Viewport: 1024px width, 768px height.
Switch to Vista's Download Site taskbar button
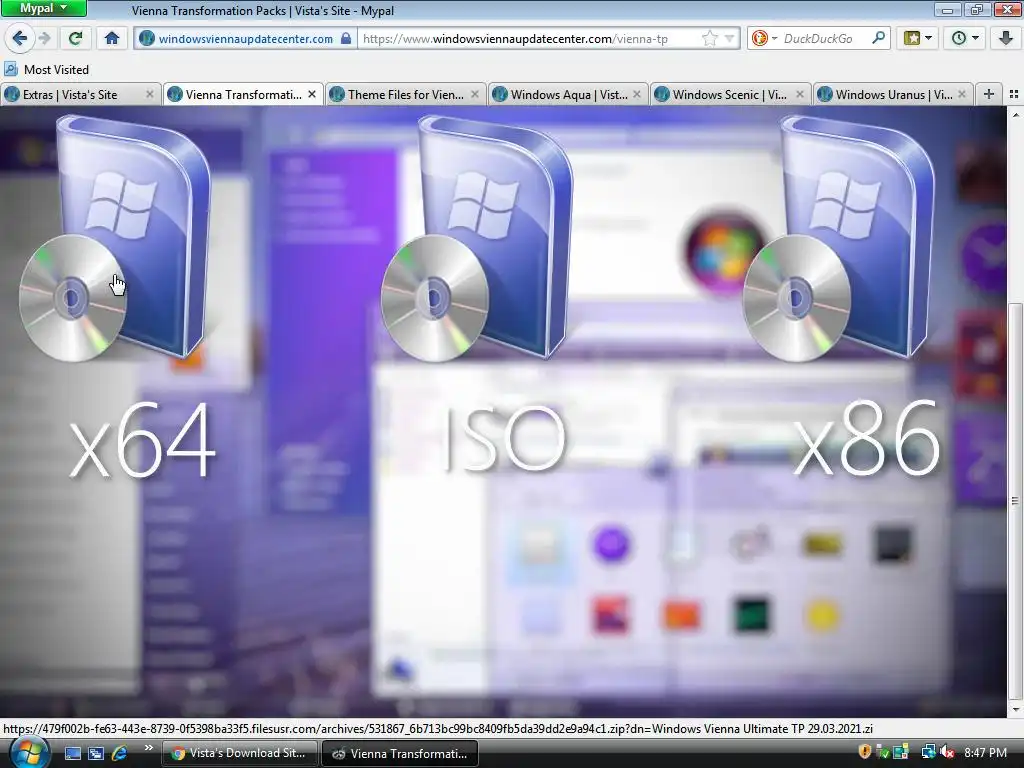click(239, 753)
